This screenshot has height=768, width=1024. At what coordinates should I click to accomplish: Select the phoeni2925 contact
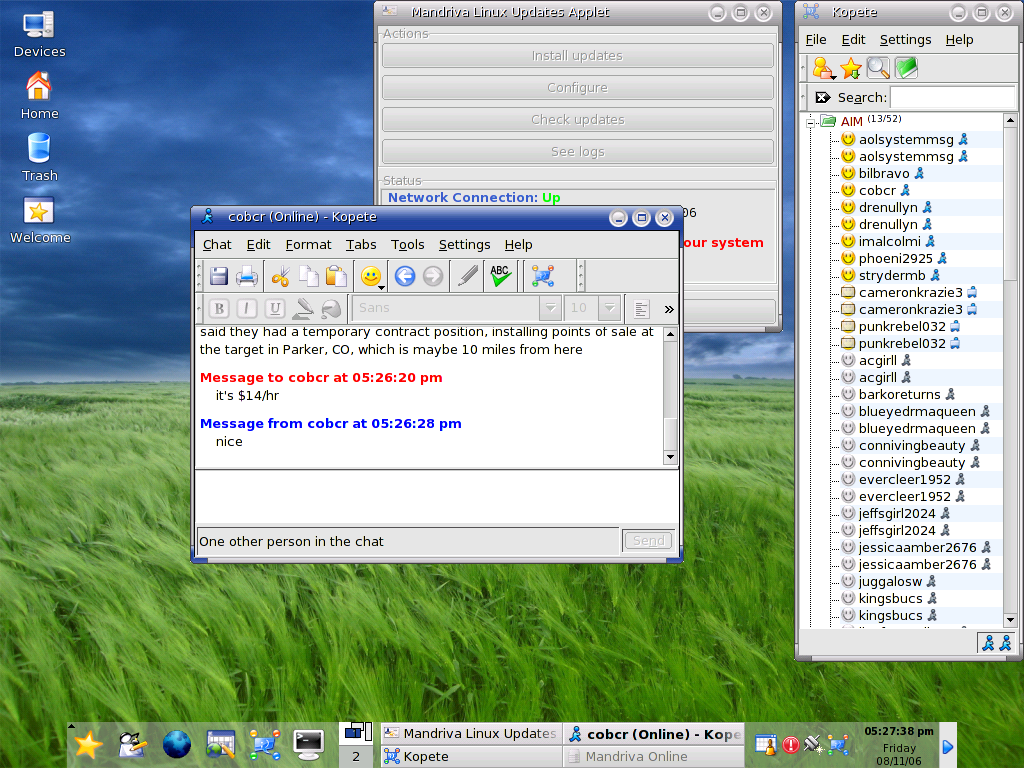click(x=894, y=258)
